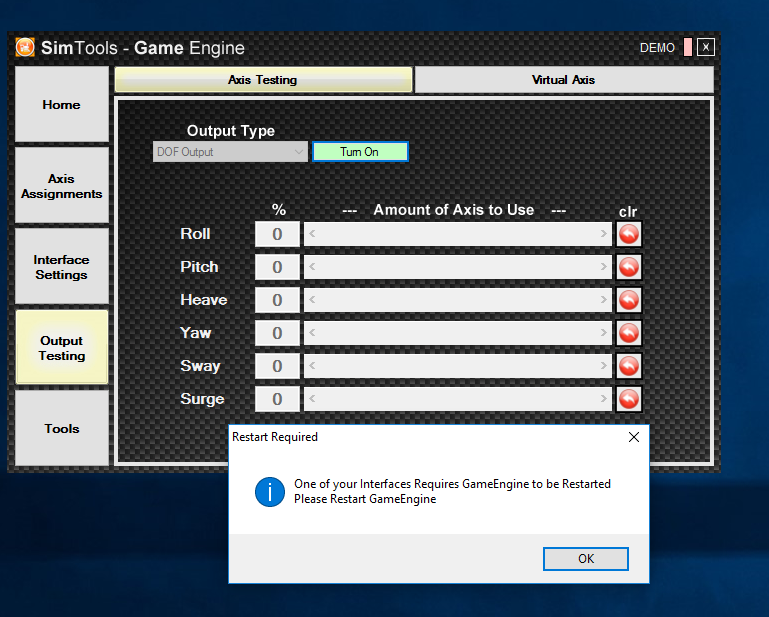Switch to the Virtual Axis tab
769x617 pixels.
564,79
